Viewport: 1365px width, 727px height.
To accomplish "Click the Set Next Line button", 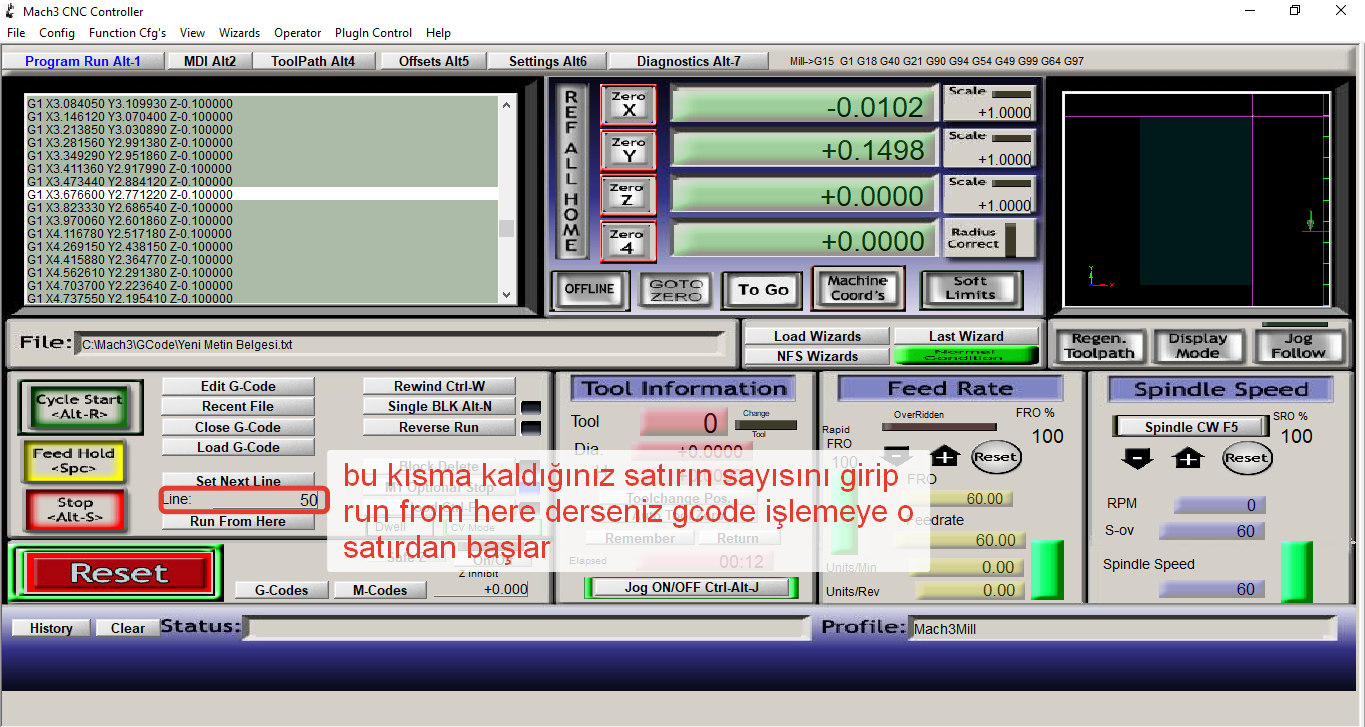I will (x=238, y=481).
